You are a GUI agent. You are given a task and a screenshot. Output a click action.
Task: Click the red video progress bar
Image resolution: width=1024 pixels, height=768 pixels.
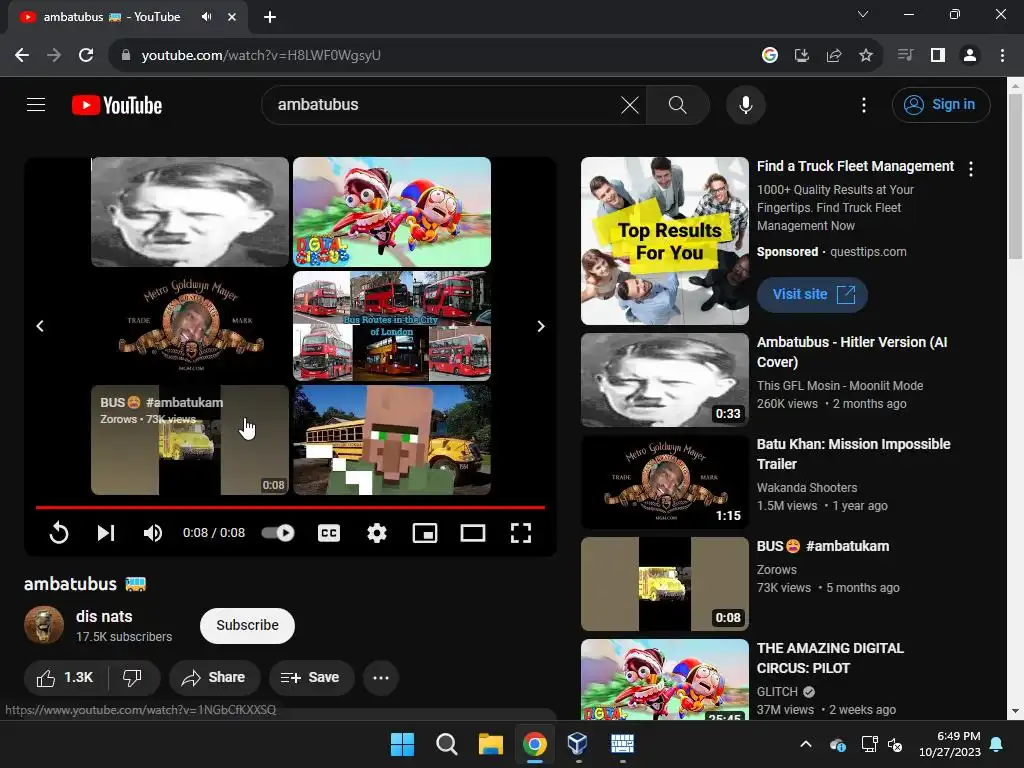click(290, 507)
